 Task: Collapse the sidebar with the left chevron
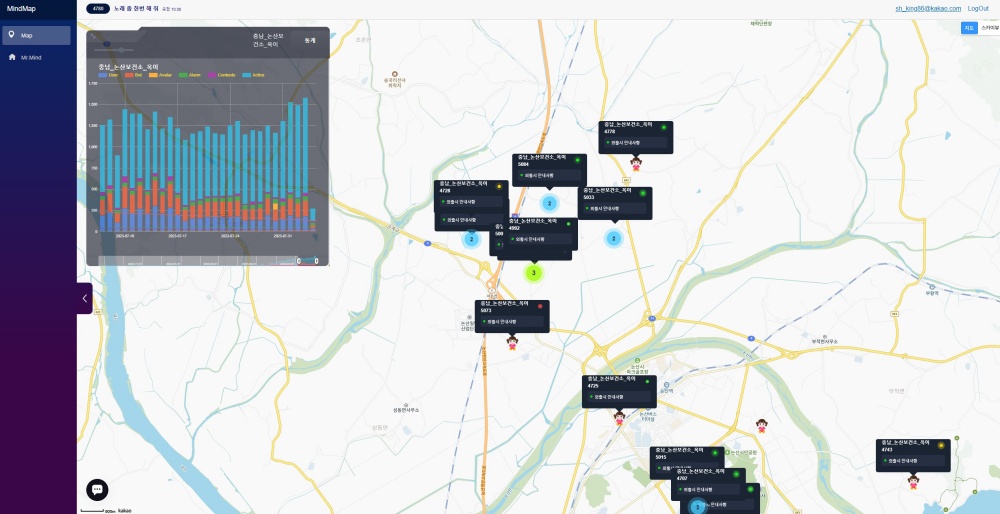coord(85,298)
